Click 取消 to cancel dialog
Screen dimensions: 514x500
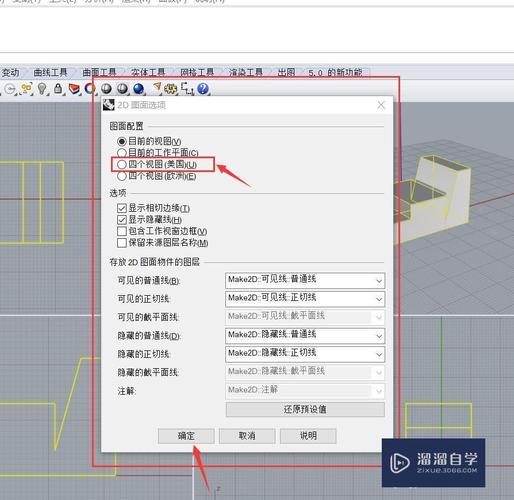247,436
